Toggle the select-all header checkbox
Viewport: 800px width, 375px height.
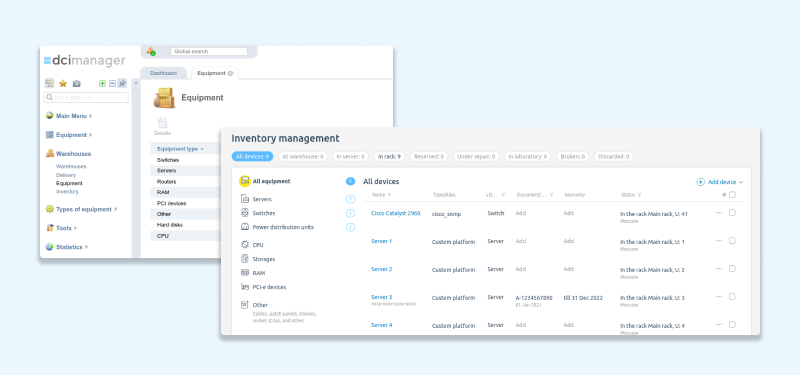(x=732, y=194)
